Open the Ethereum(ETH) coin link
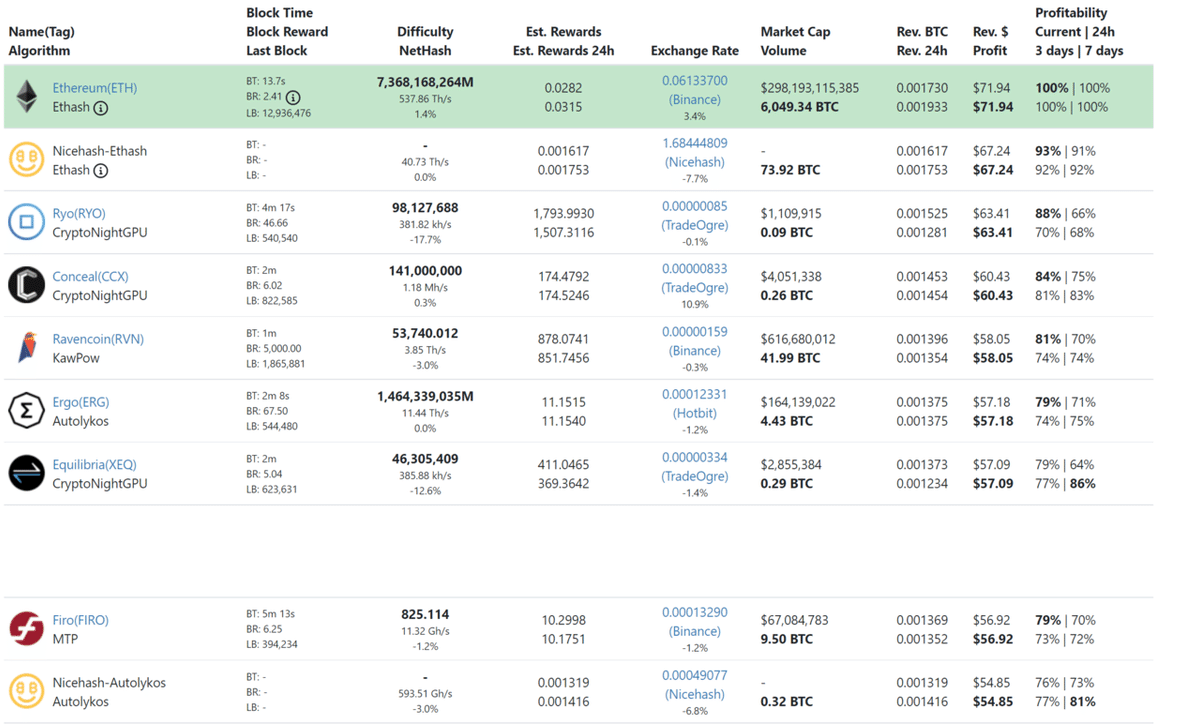This screenshot has height=724, width=1200. point(95,88)
